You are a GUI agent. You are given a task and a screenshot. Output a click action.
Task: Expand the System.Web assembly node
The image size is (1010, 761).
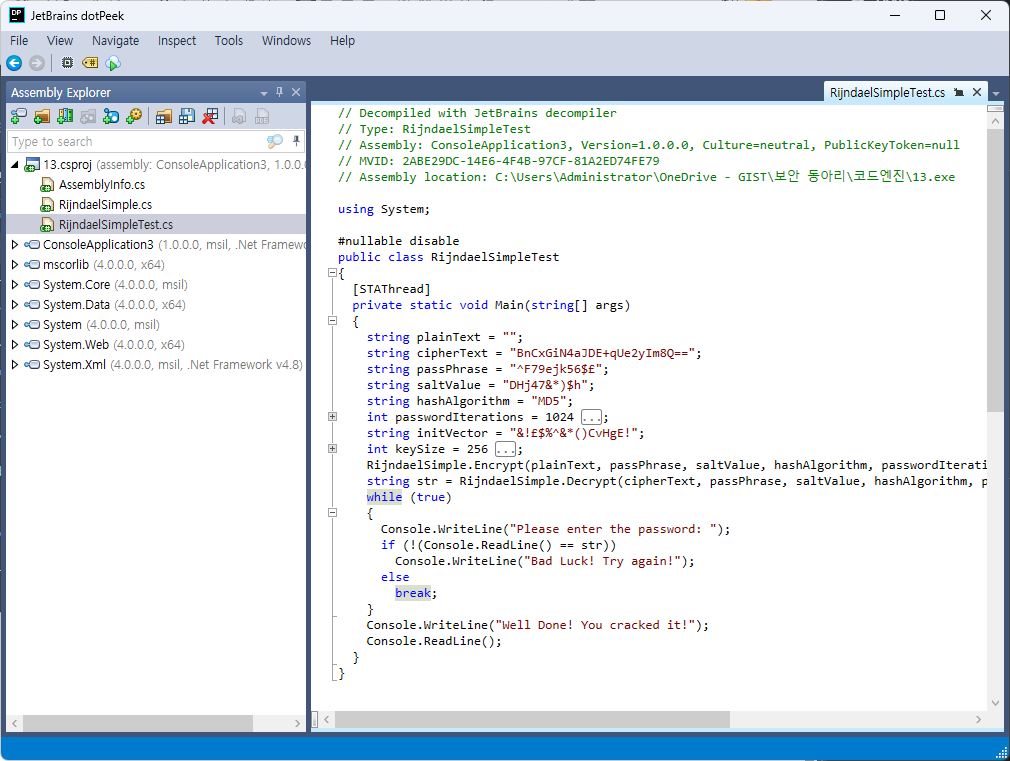pyautogui.click(x=14, y=345)
